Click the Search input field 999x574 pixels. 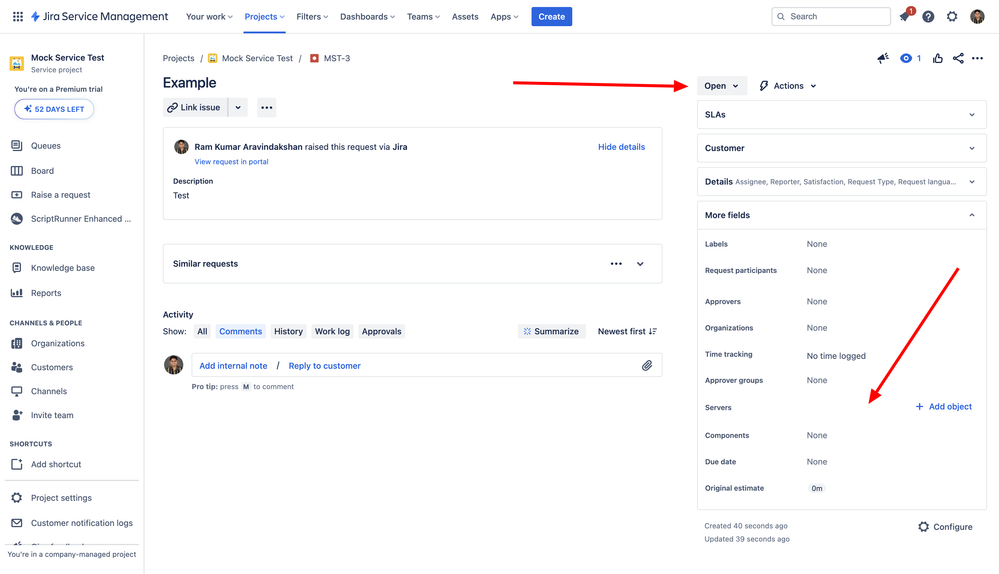[x=831, y=17]
